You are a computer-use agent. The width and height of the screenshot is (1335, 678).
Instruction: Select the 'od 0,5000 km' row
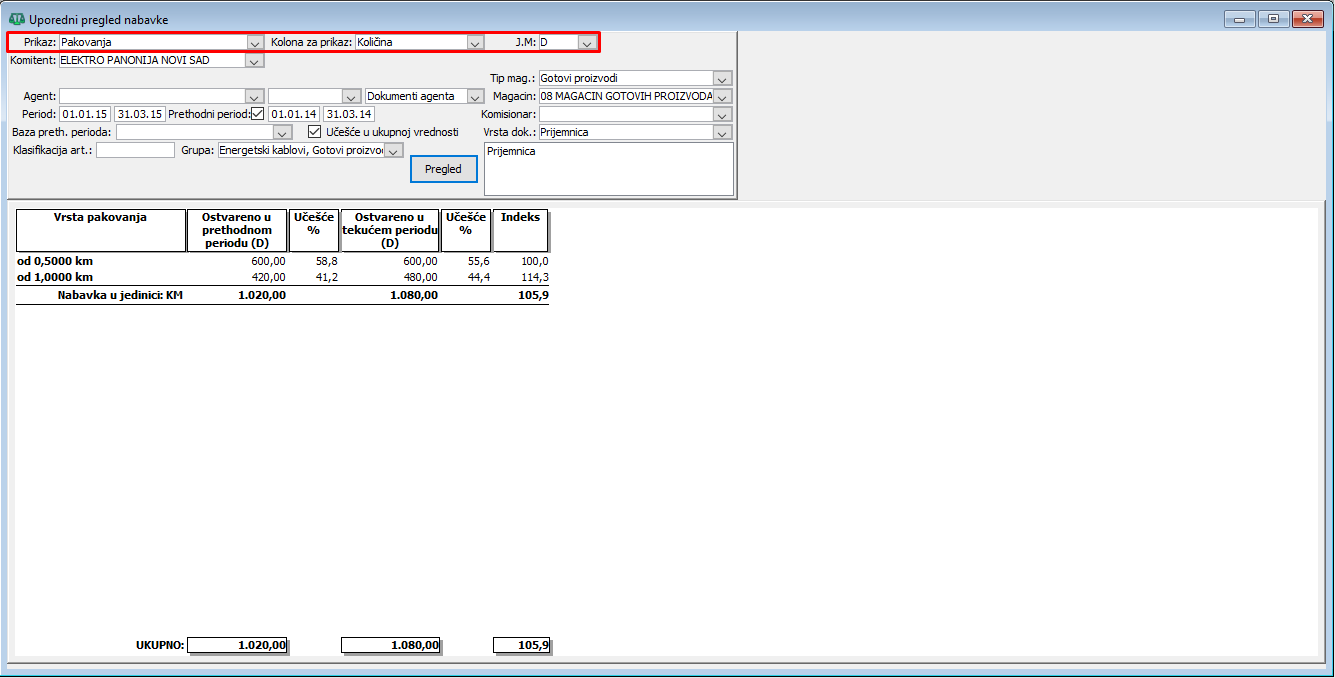point(55,261)
